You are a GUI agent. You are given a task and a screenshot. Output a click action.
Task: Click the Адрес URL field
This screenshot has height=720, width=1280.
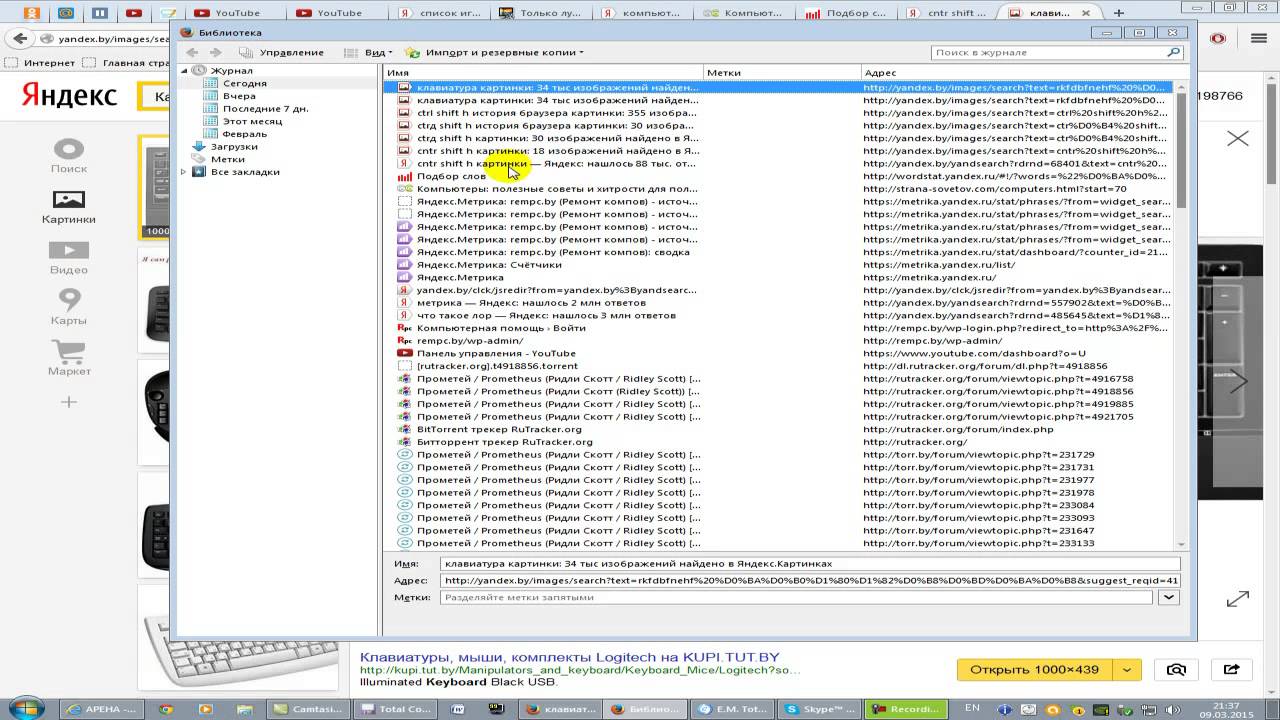pyautogui.click(x=810, y=580)
